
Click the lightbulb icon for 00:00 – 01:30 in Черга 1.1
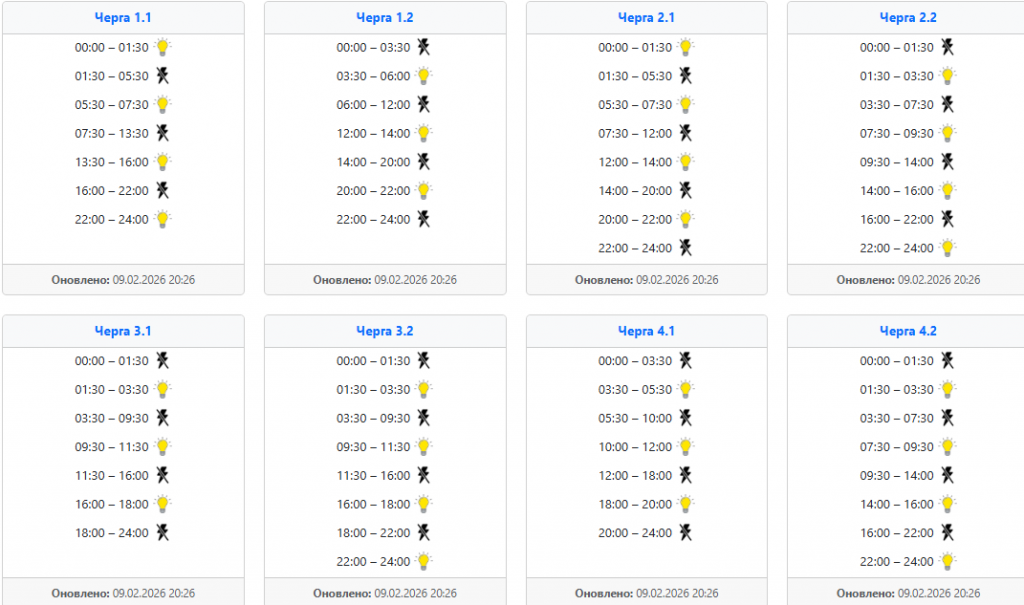[163, 47]
